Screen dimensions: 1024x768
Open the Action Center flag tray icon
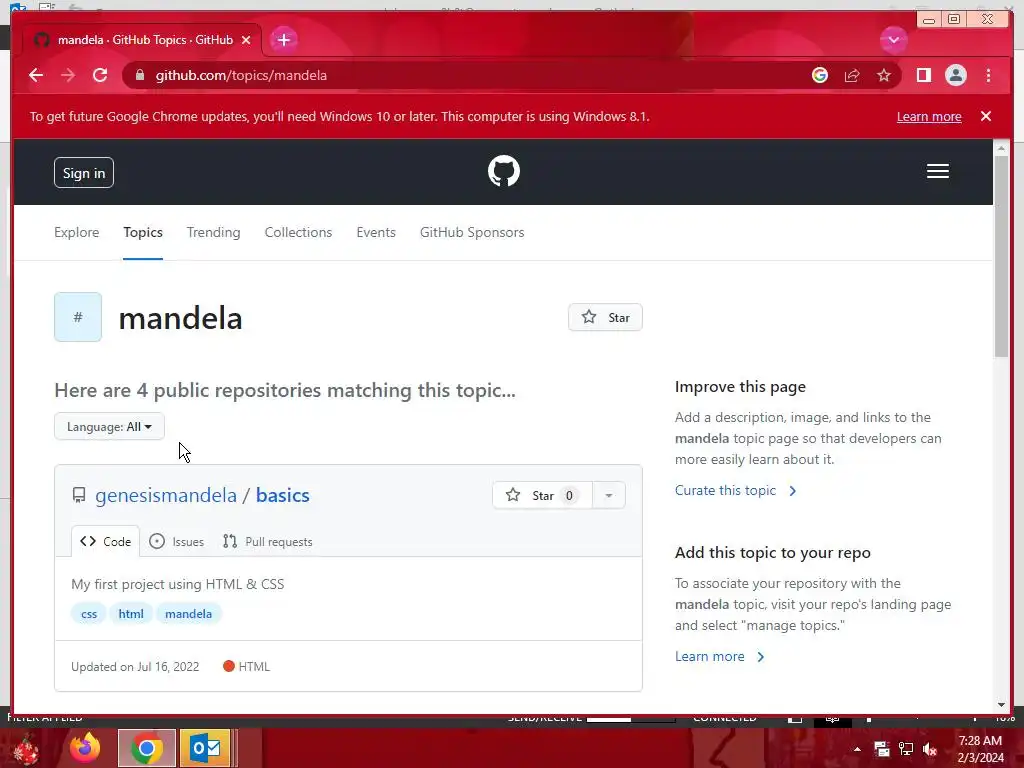(x=882, y=749)
